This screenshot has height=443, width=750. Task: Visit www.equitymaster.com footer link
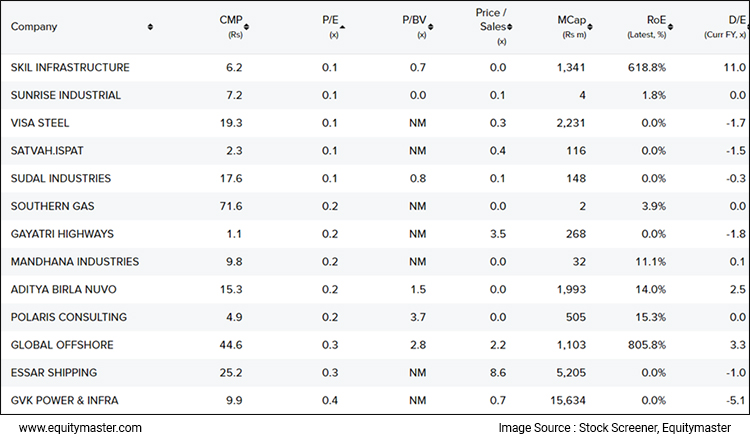[x=81, y=428]
